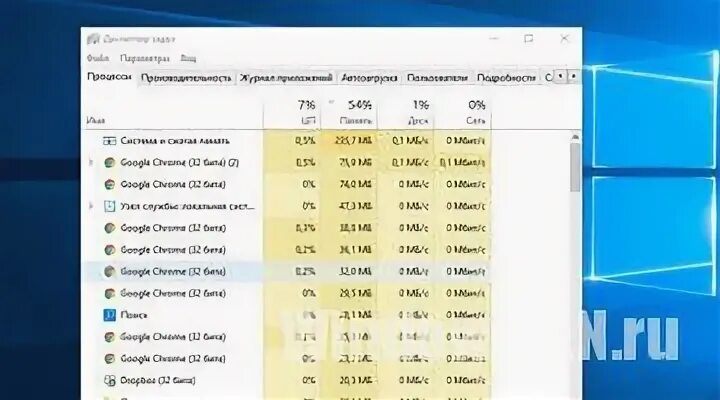This screenshot has width=720, height=400.
Task: Click the highlighted Google Chrome row name
Action: coord(173,271)
